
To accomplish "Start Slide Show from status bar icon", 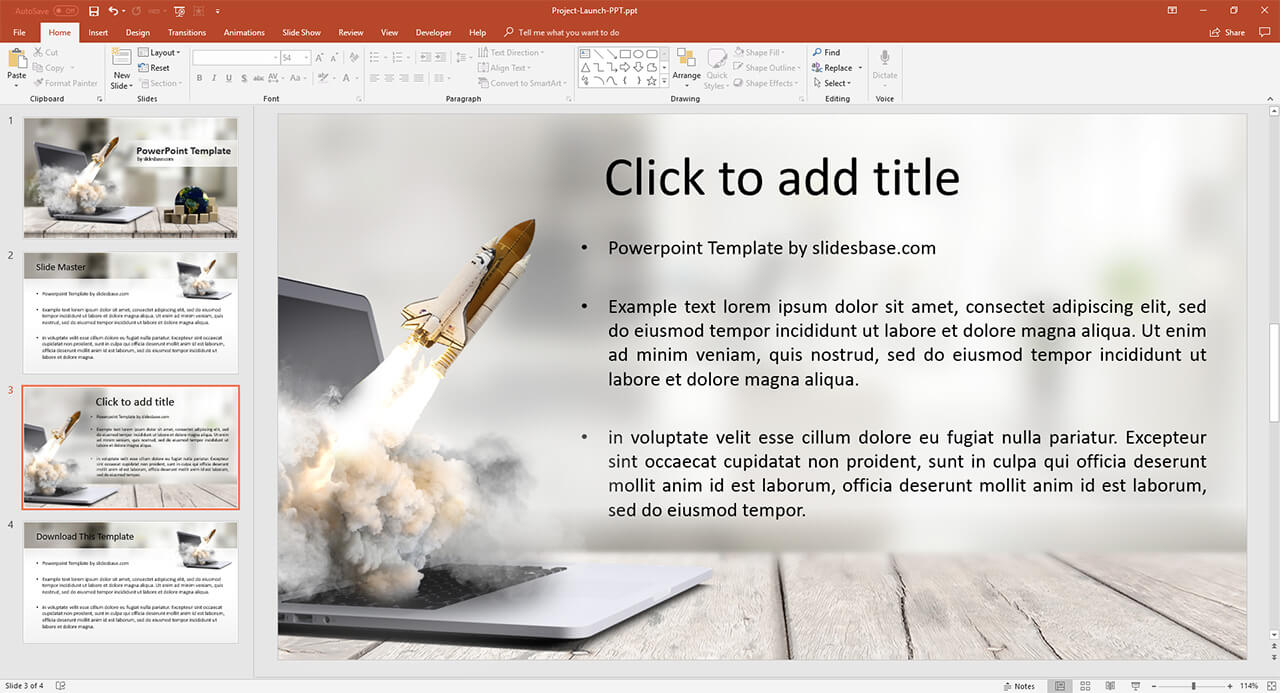I will pyautogui.click(x=1135, y=686).
